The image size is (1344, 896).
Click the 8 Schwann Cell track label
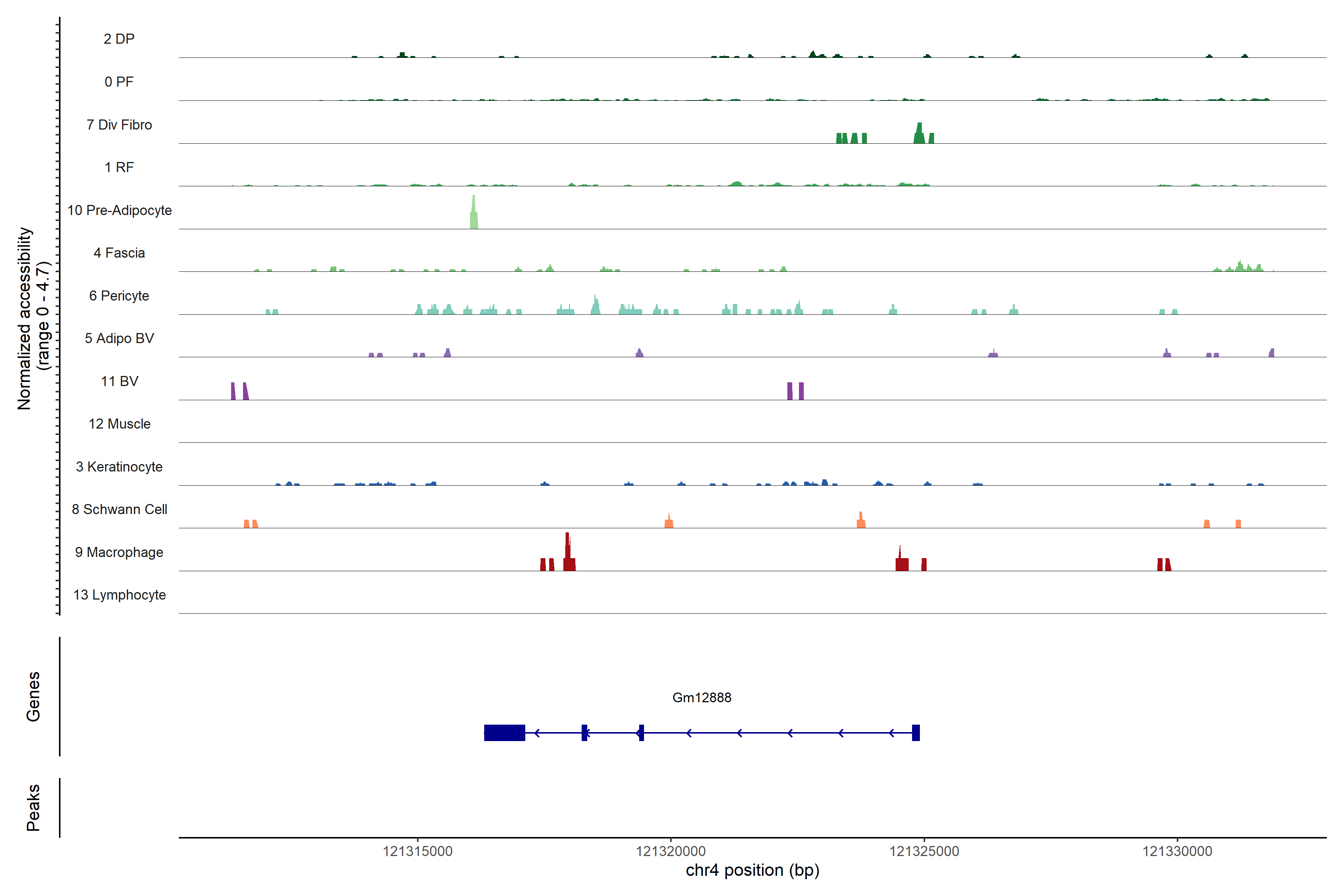point(119,509)
